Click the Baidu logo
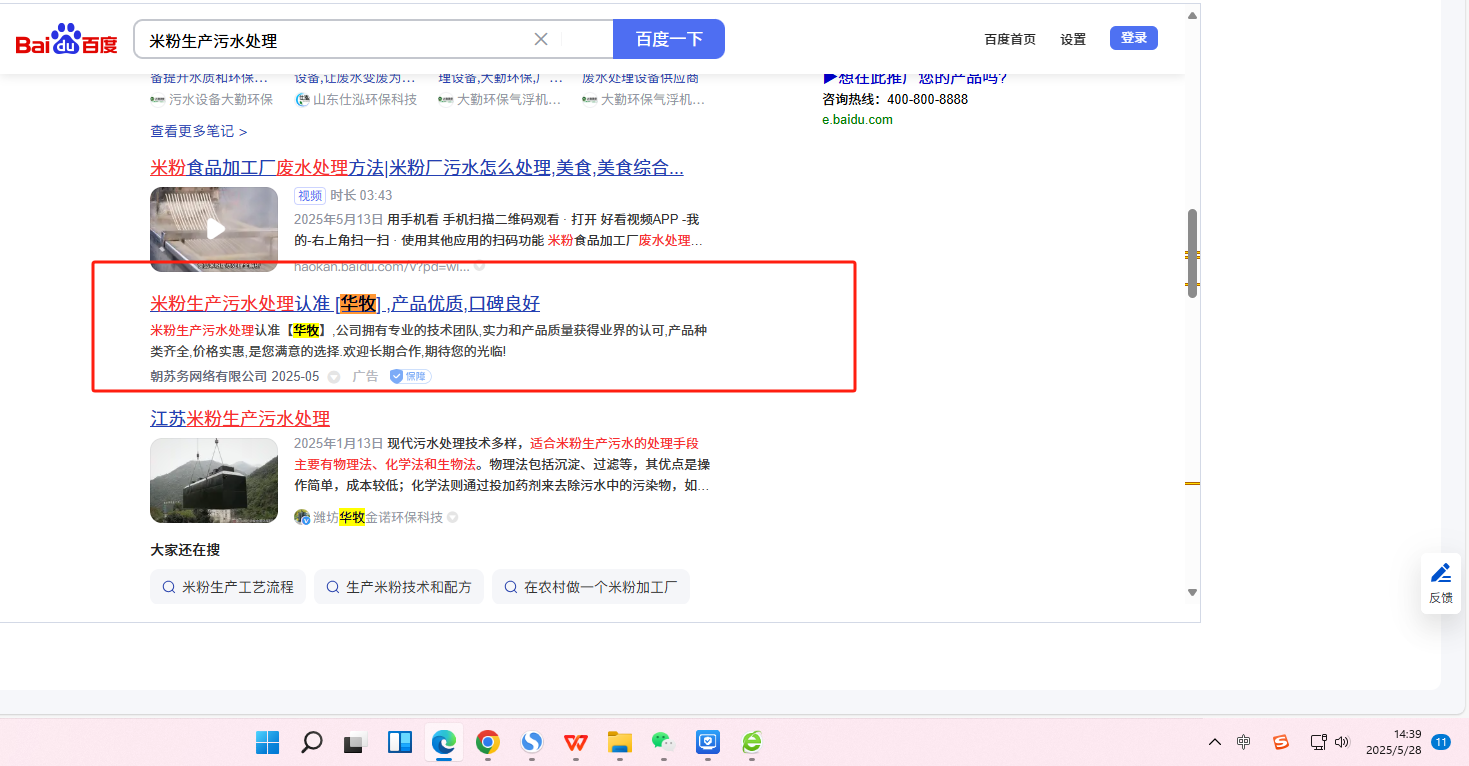 (x=66, y=41)
